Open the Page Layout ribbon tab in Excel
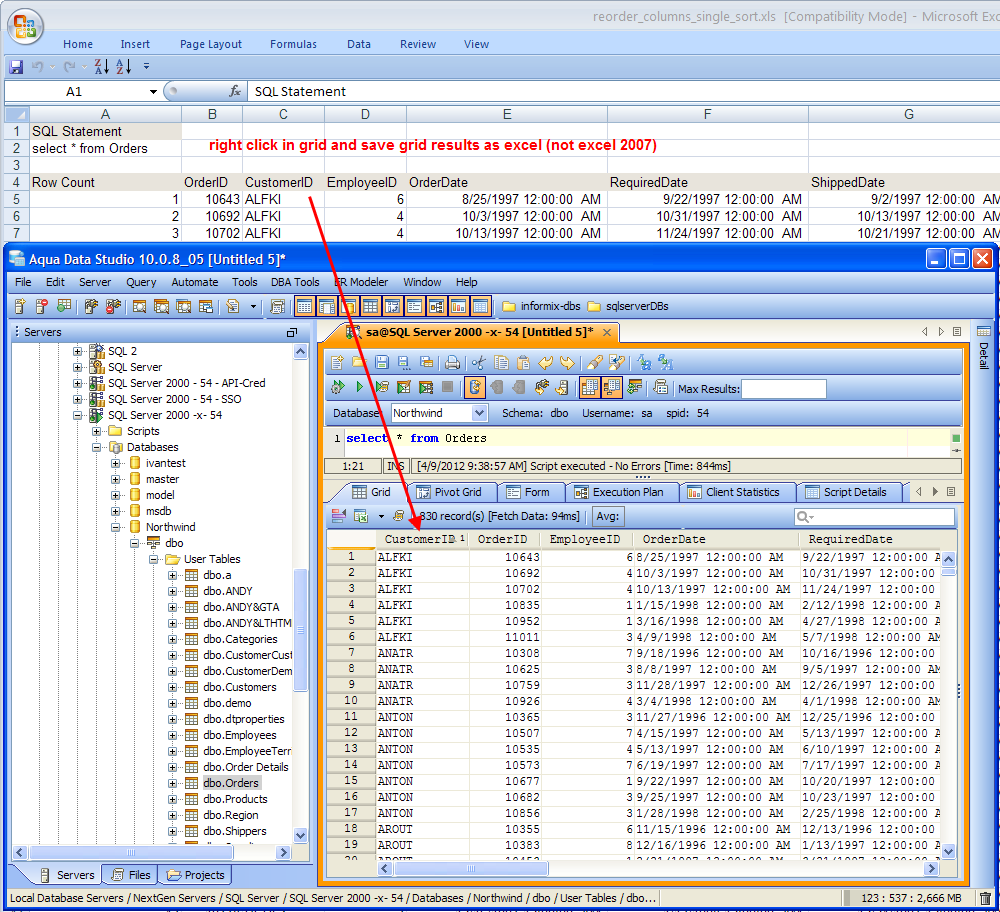 (210, 44)
